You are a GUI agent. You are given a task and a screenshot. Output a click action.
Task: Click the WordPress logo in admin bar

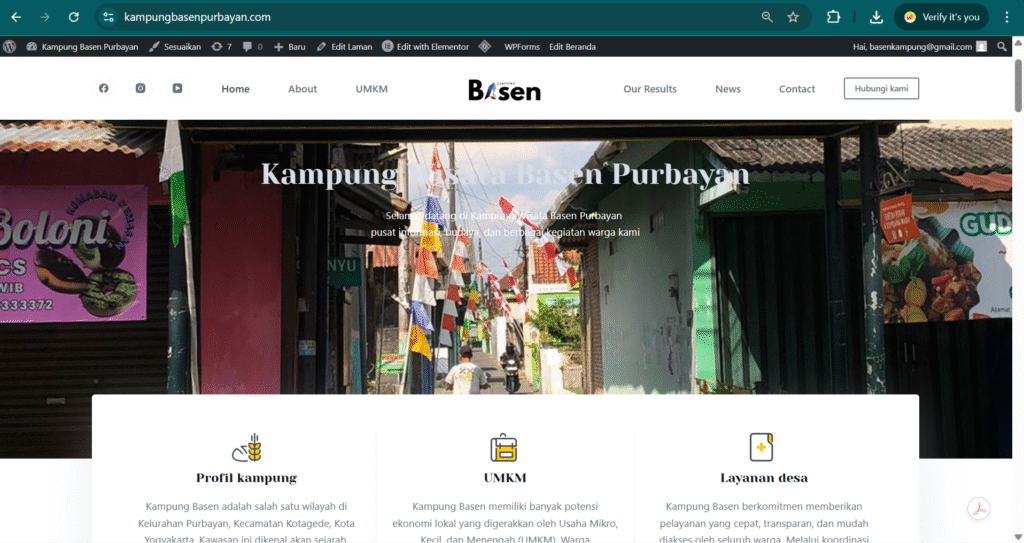tap(10, 46)
